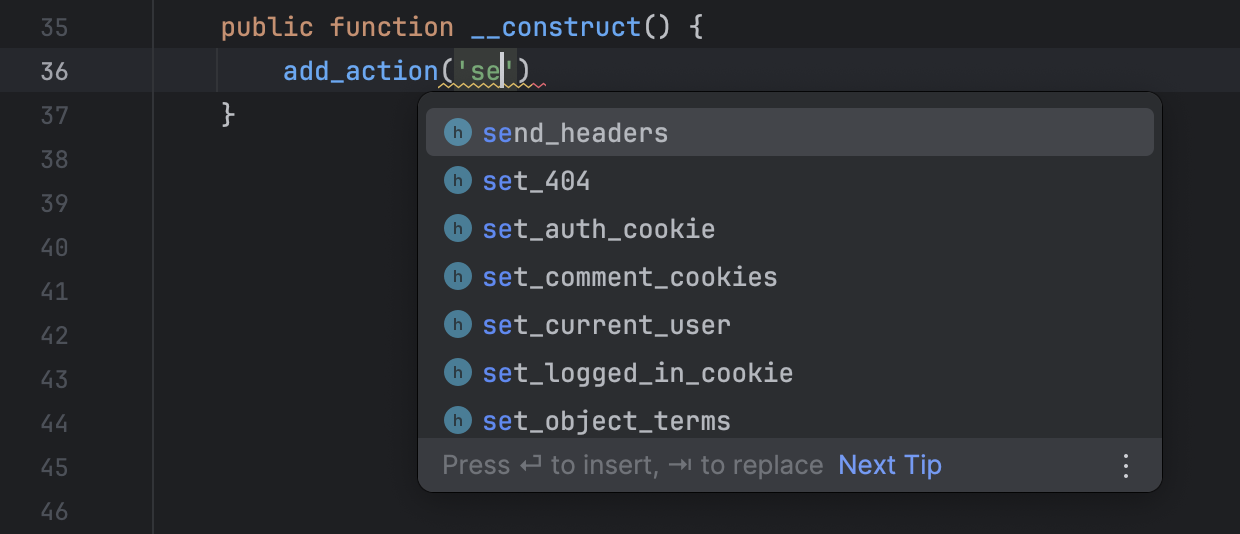The height and width of the screenshot is (534, 1240).
Task: Pick the set_auth_cookie suggestion
Action: (598, 229)
